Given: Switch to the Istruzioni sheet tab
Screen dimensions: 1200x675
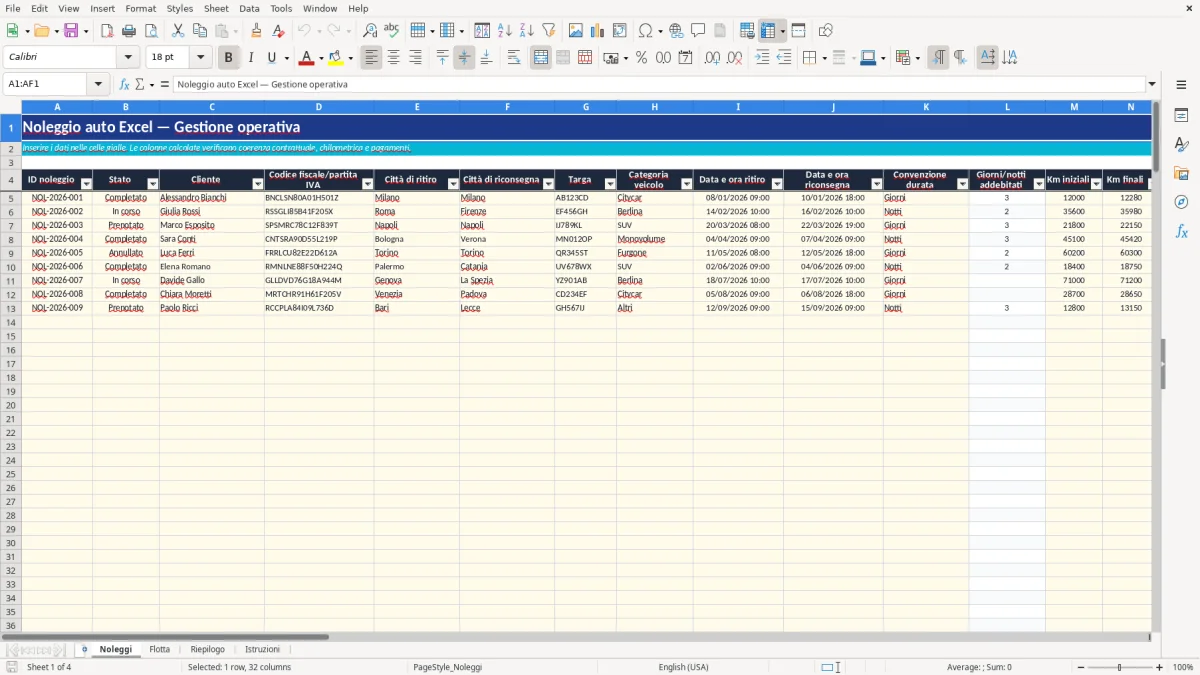Looking at the screenshot, I should point(263,649).
